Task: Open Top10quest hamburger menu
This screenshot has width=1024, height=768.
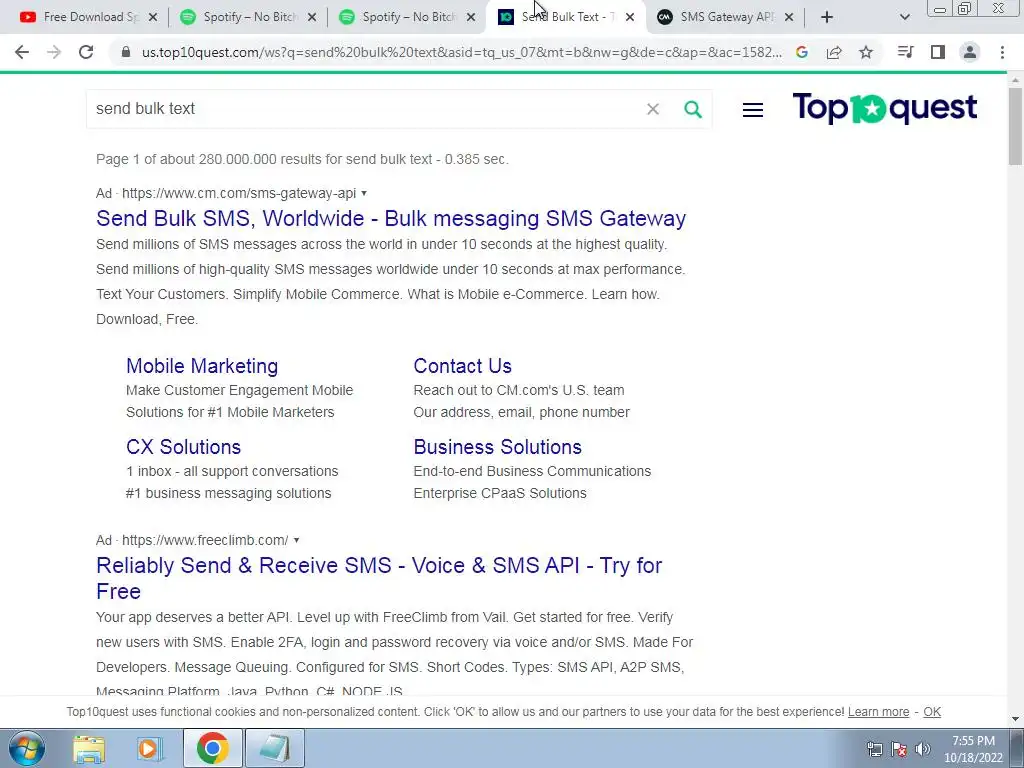Action: (x=753, y=110)
